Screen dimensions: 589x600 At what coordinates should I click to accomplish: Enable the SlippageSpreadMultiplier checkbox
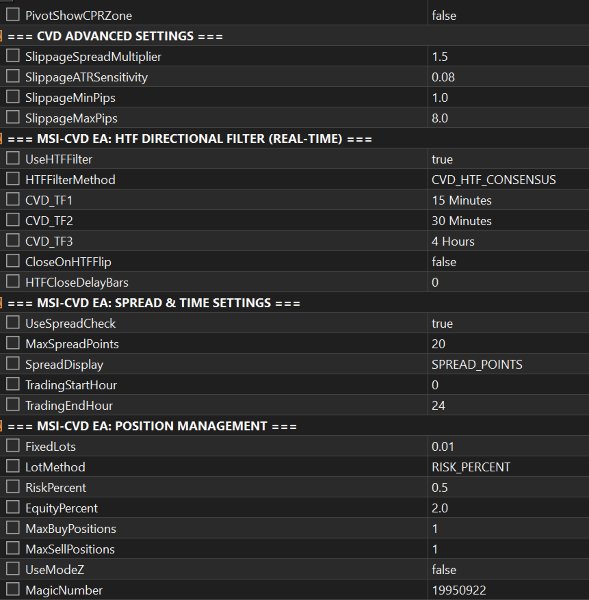pos(13,55)
